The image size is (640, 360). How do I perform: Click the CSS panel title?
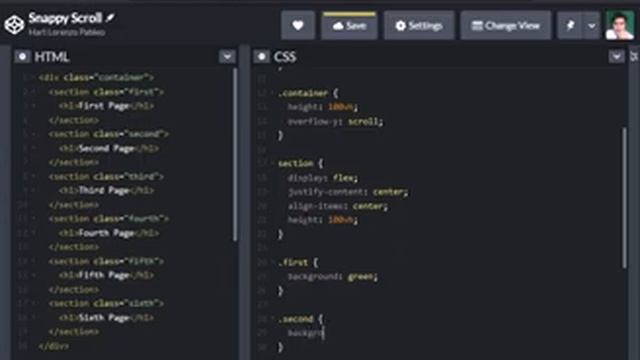pos(285,57)
